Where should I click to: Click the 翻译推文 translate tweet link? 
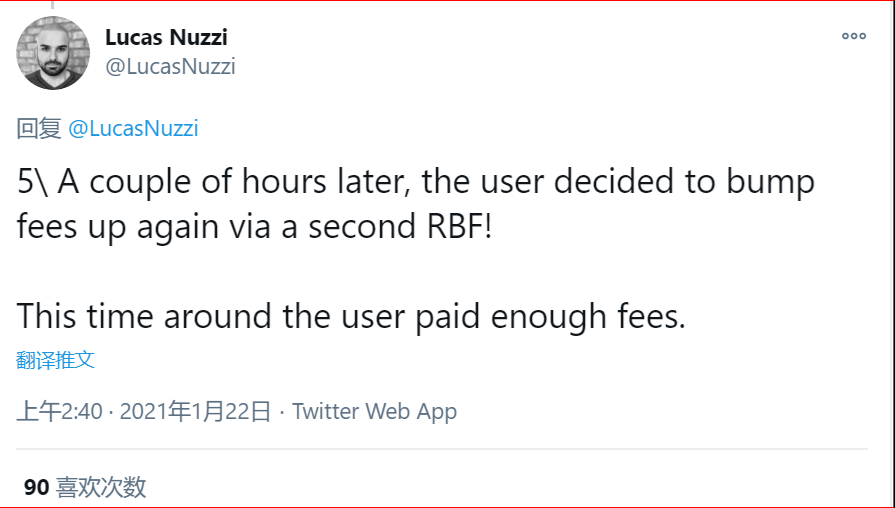point(55,360)
